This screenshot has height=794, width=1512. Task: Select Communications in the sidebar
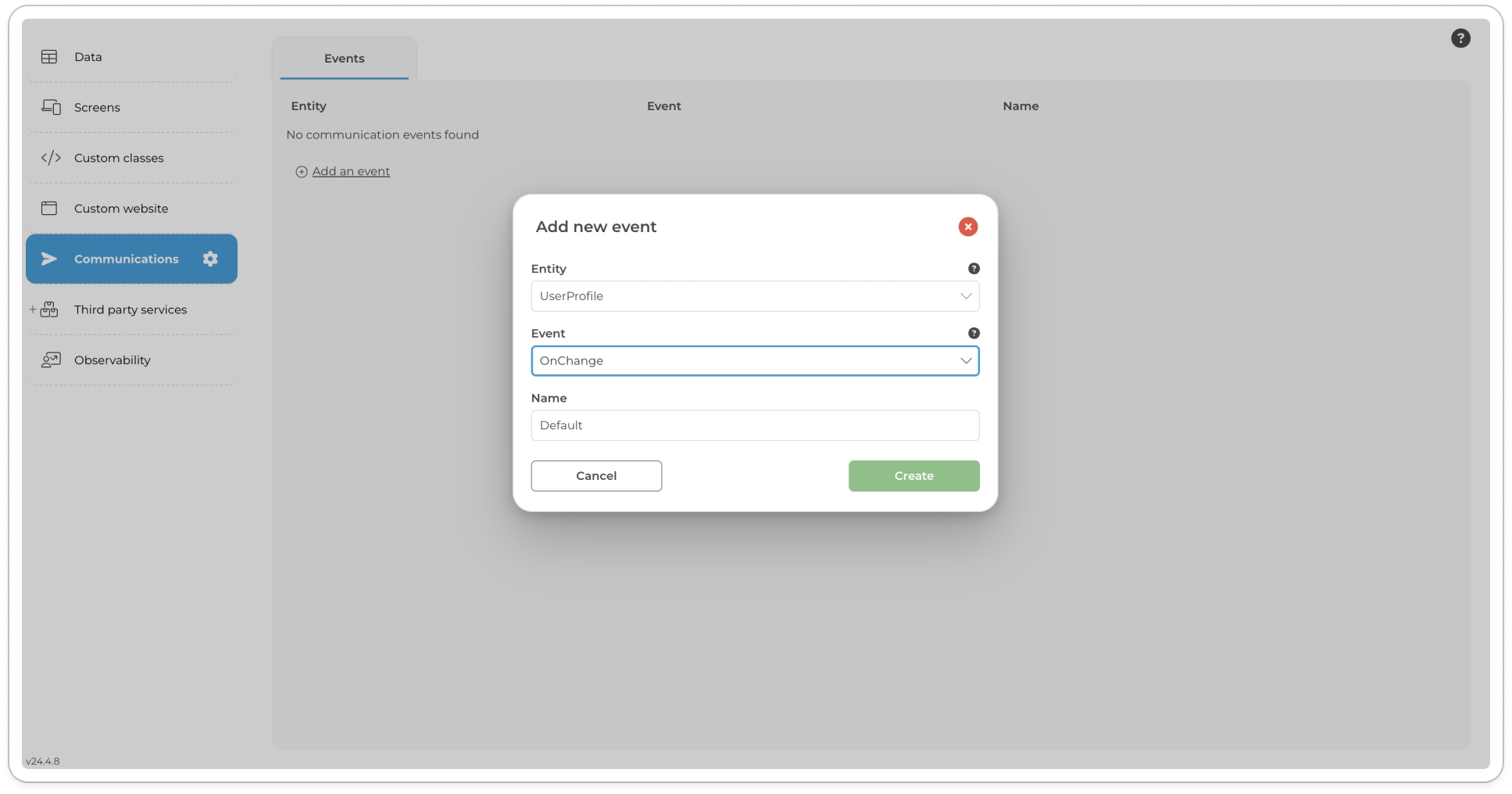(x=126, y=259)
